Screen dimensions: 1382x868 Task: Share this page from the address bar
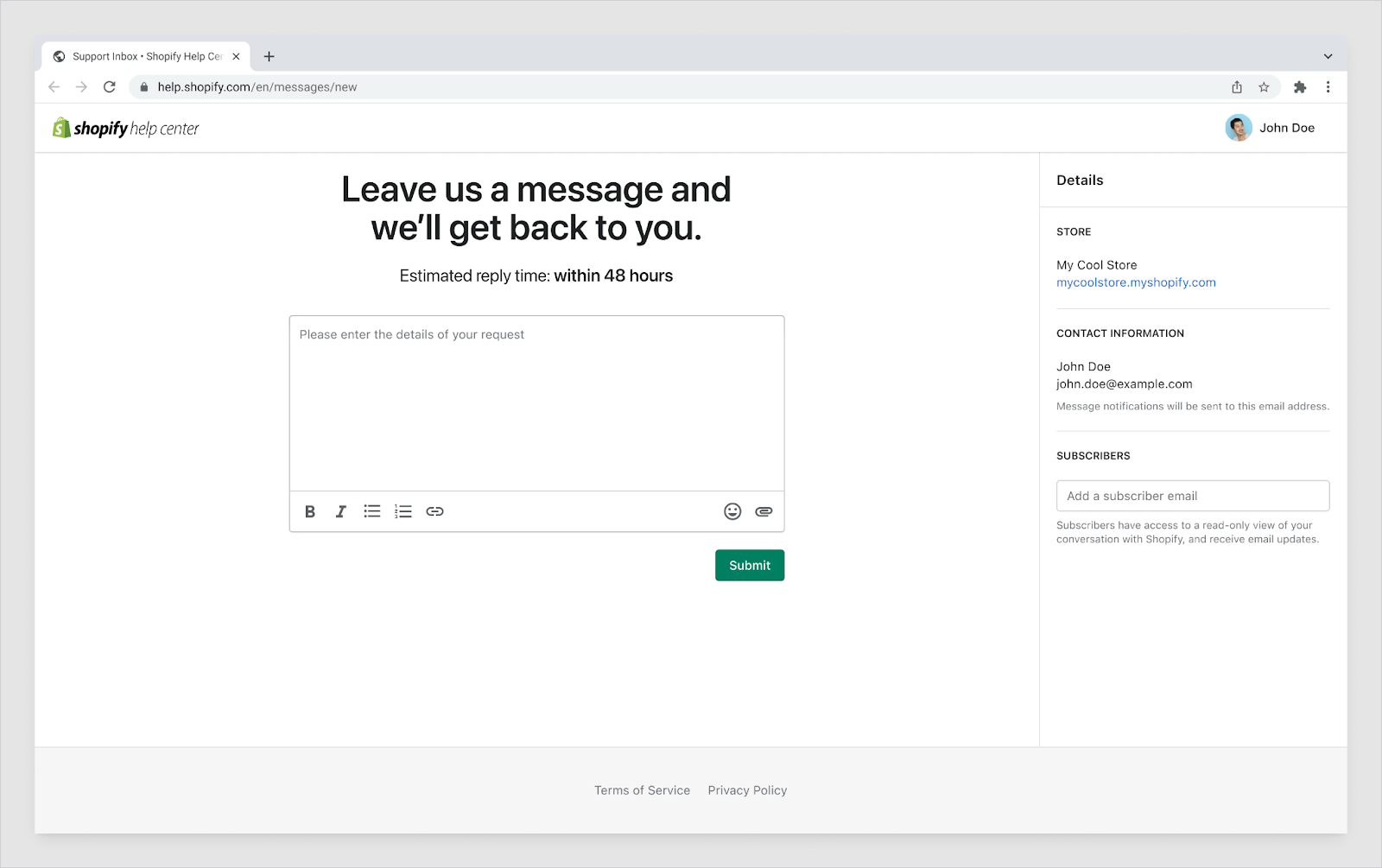(1237, 87)
